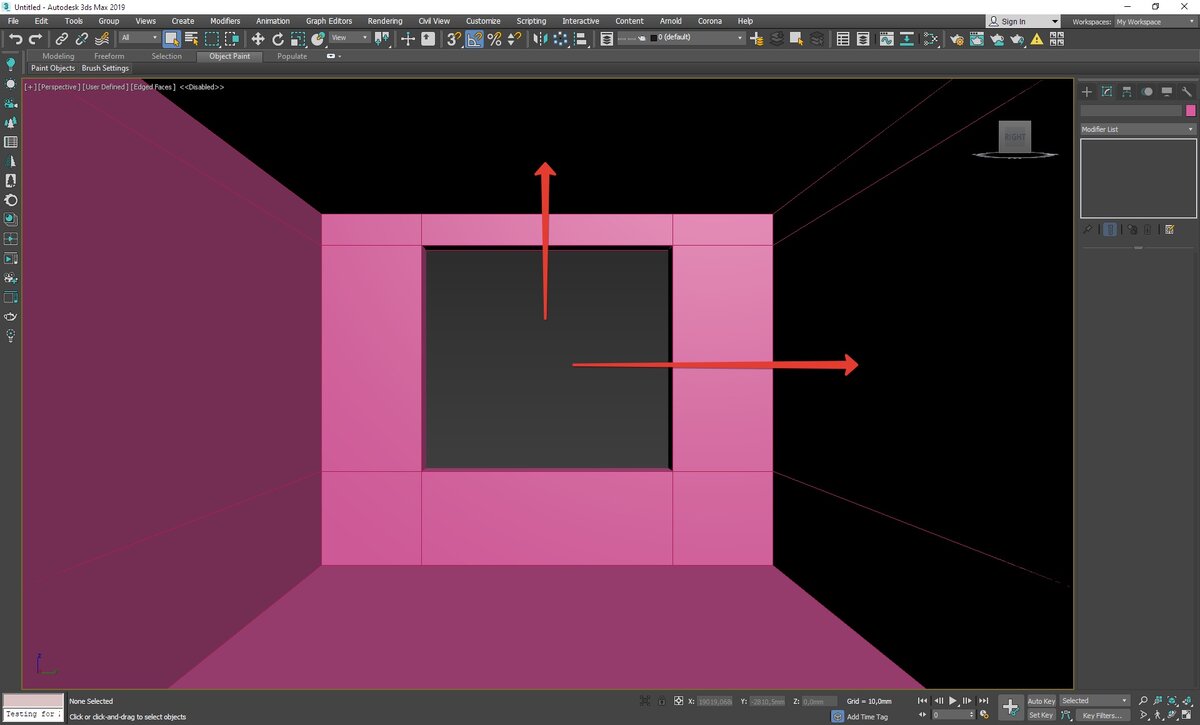The image size is (1200, 725).
Task: Click the pink object color swatch
Action: click(1191, 111)
